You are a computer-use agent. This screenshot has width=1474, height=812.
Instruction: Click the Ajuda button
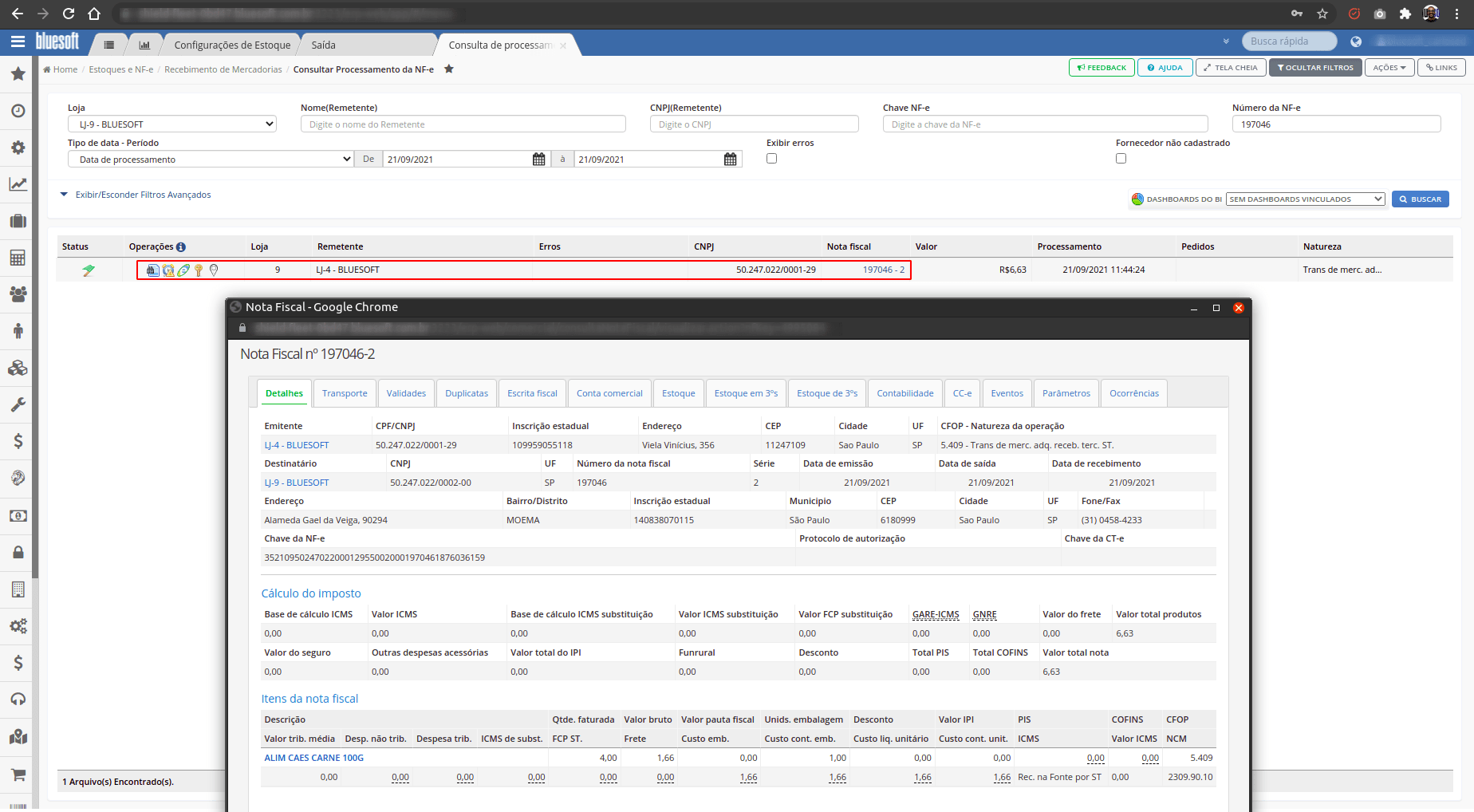pos(1165,68)
